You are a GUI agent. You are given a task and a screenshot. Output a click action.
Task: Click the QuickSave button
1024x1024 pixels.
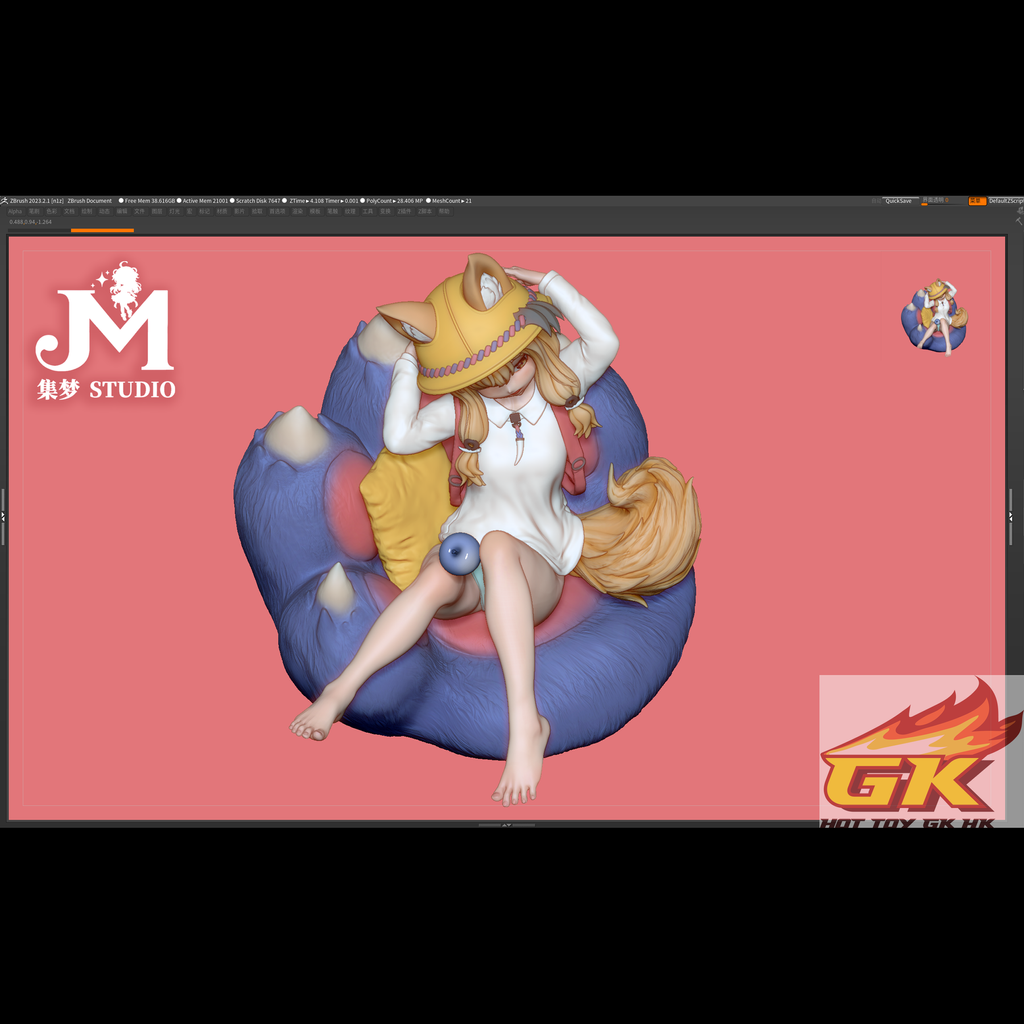(899, 201)
